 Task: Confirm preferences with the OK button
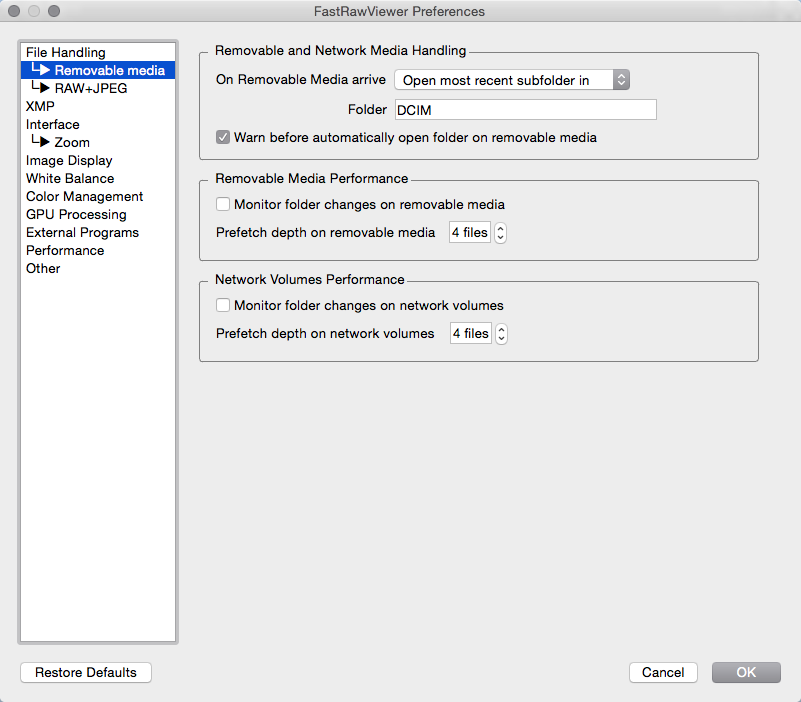746,672
